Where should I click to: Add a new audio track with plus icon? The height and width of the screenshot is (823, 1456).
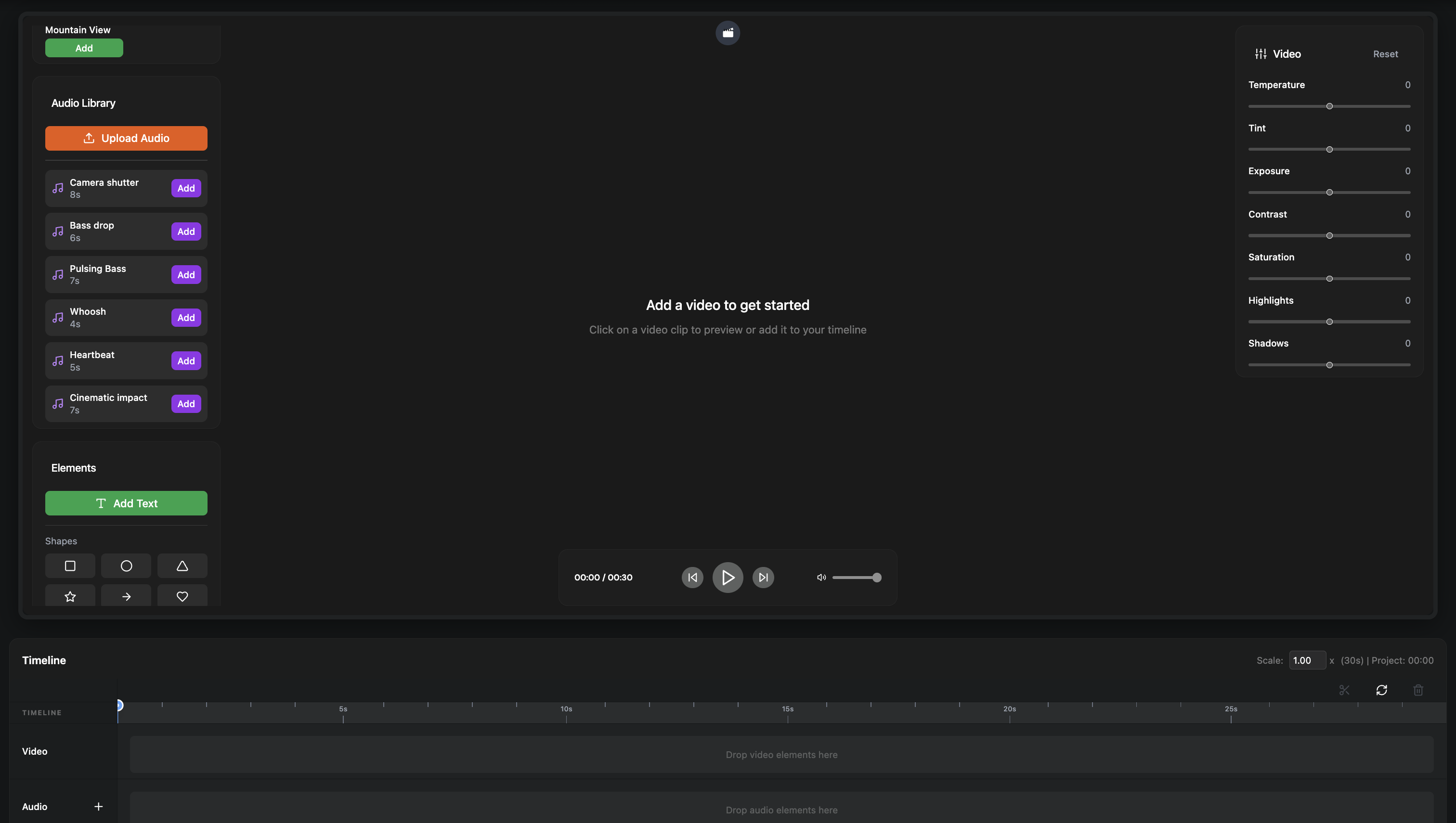tap(98, 807)
